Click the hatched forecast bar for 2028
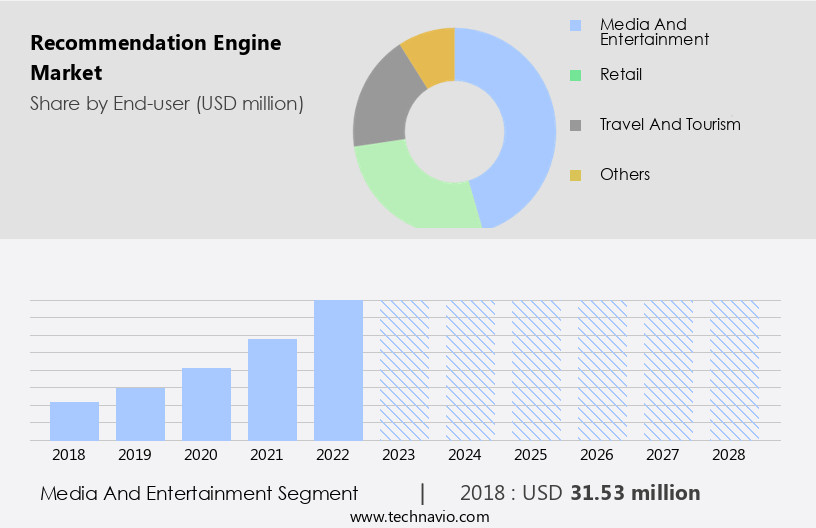Image resolution: width=816 pixels, height=528 pixels. click(x=734, y=370)
